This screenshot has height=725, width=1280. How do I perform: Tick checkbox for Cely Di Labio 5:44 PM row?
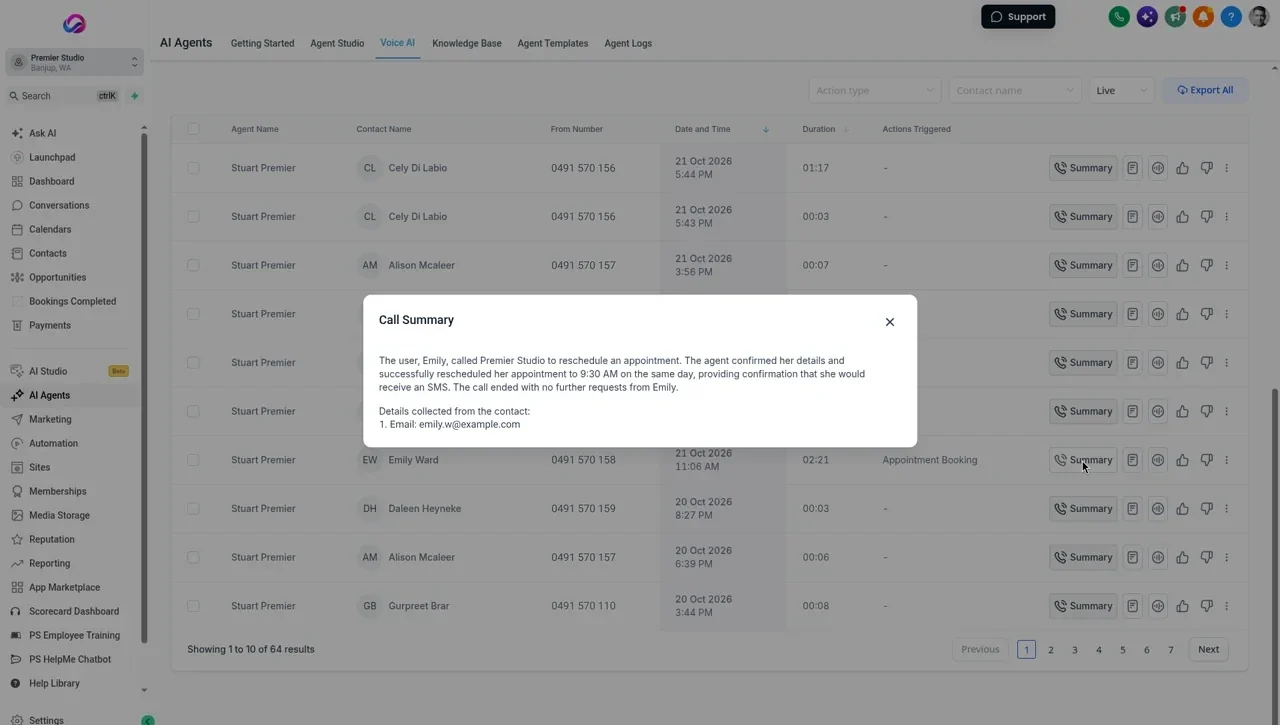tap(193, 168)
